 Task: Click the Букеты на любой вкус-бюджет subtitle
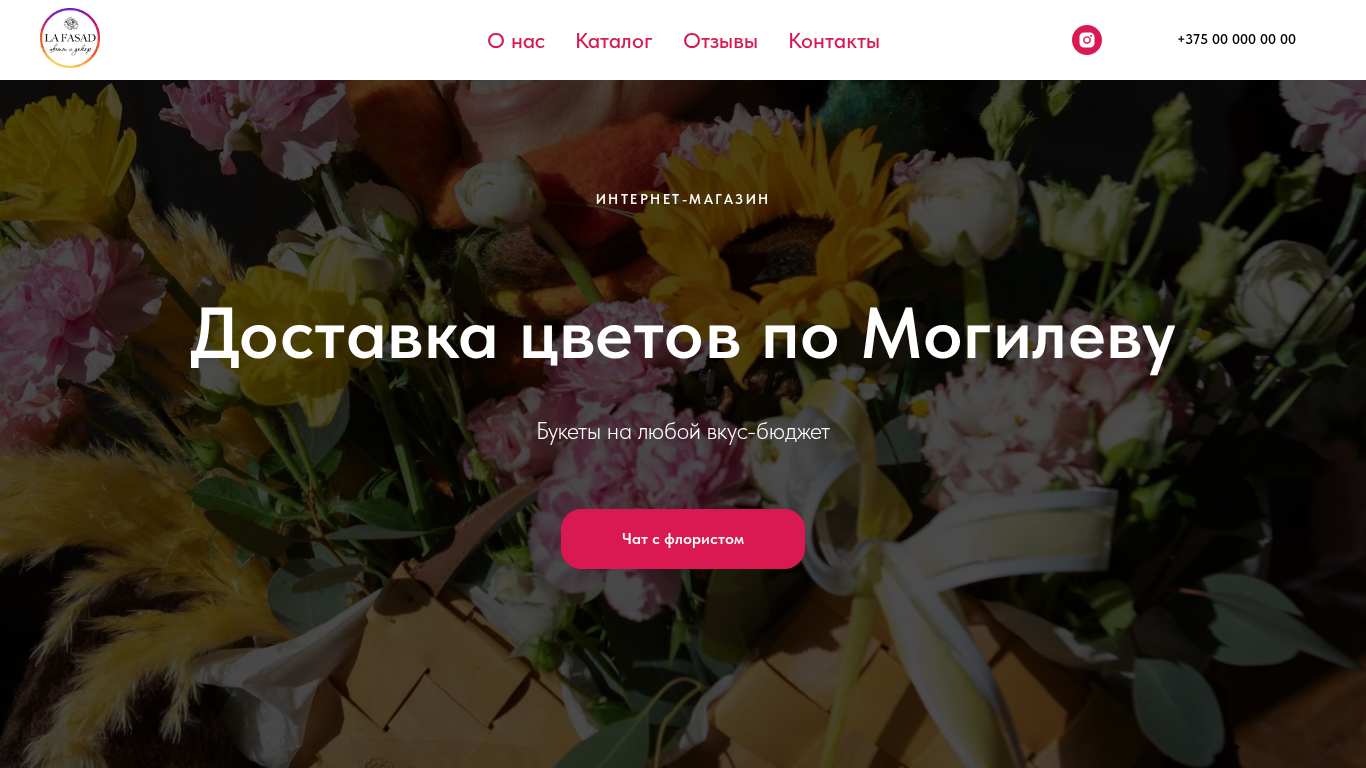point(683,432)
